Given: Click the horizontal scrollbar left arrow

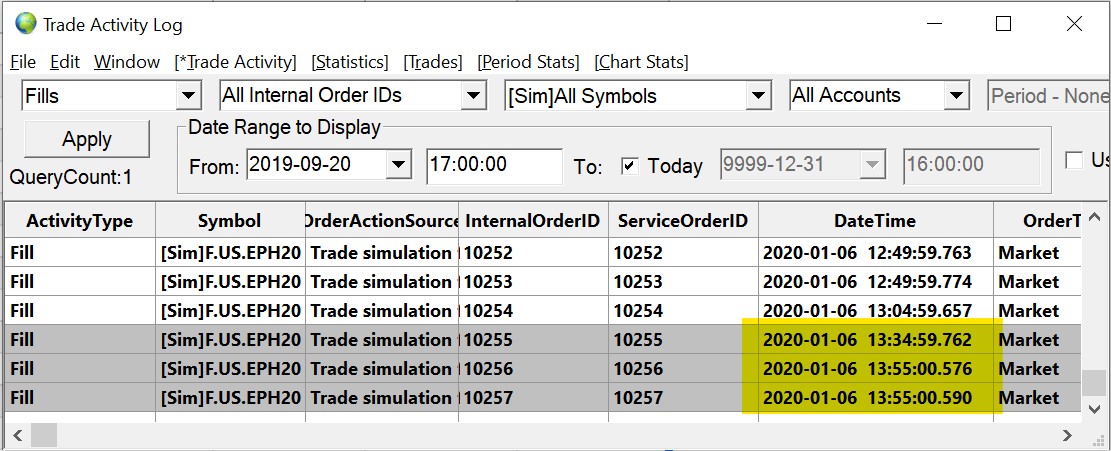Looking at the screenshot, I should 17,436.
